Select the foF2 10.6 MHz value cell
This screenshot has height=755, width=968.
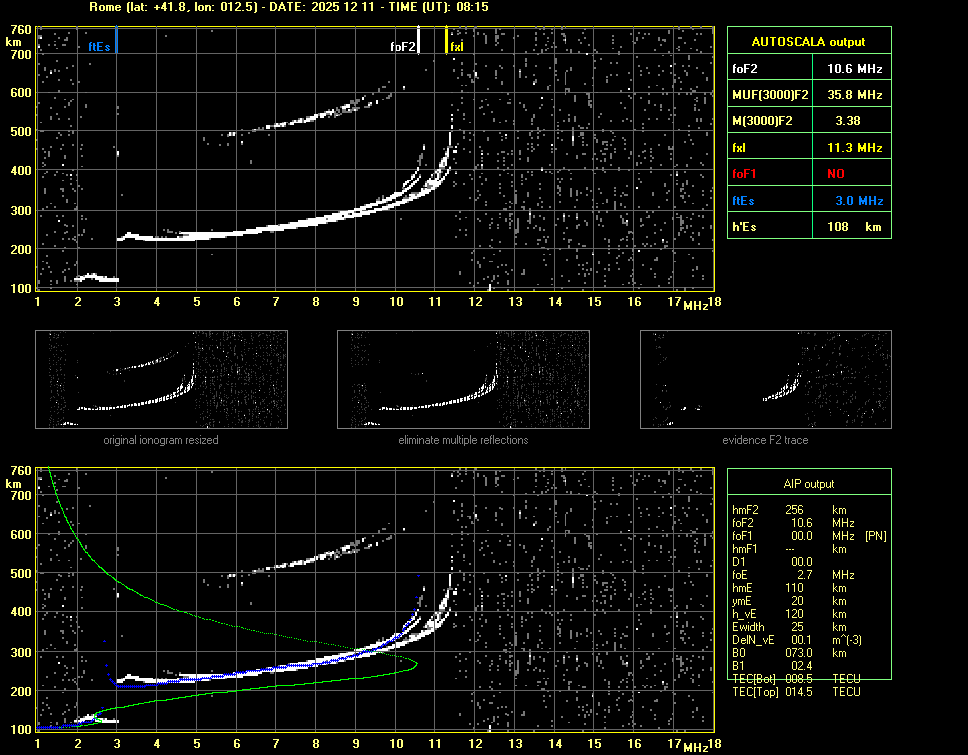[x=854, y=68]
